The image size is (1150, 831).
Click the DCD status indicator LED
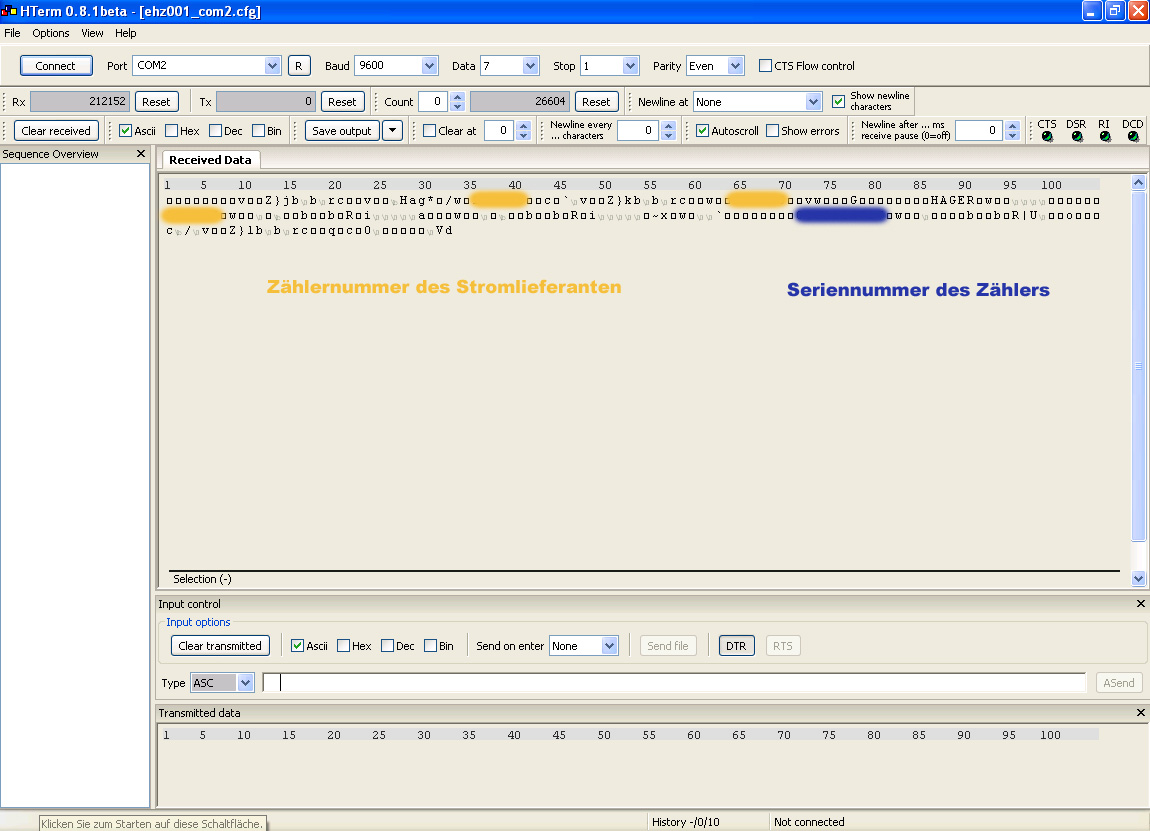[x=1132, y=137]
